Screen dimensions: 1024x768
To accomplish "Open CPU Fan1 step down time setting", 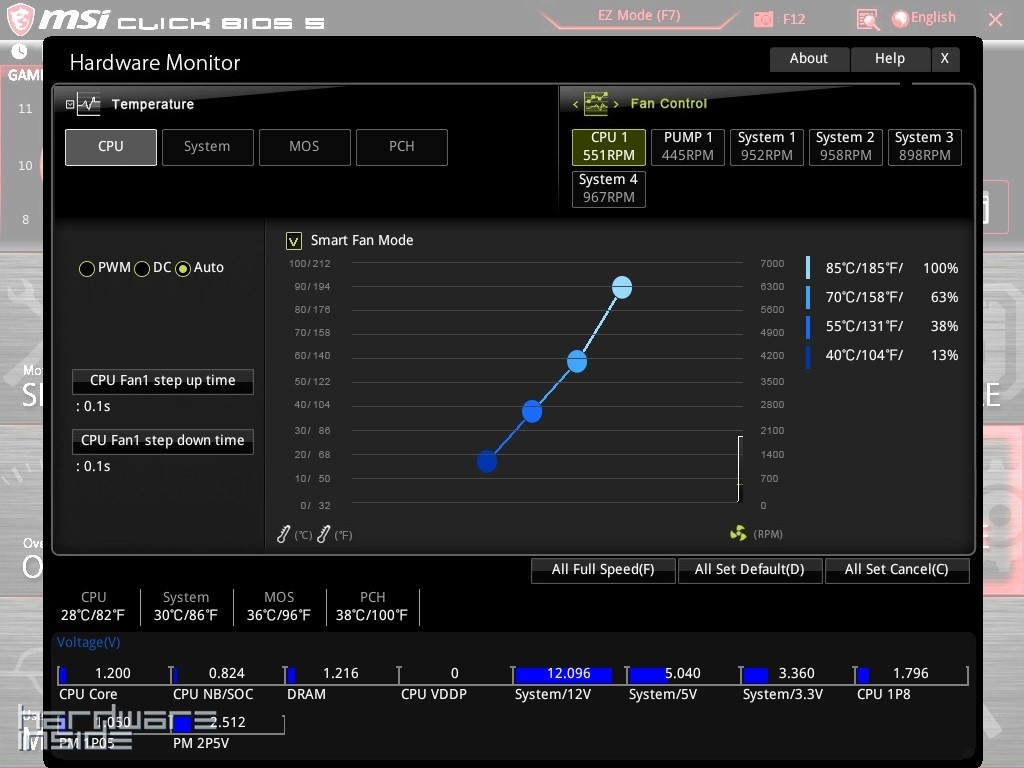I will pyautogui.click(x=163, y=441).
